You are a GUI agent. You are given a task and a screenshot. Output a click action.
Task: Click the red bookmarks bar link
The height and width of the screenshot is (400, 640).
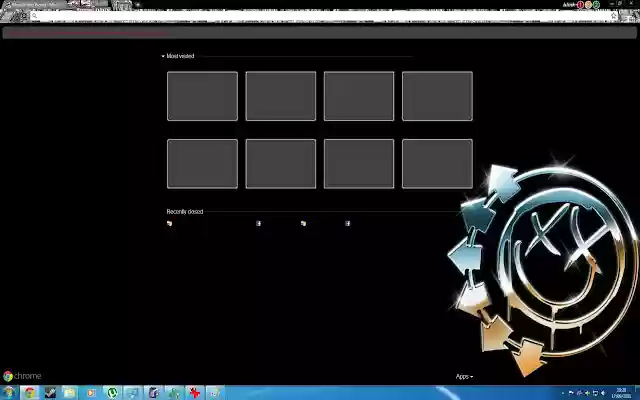pos(87,33)
